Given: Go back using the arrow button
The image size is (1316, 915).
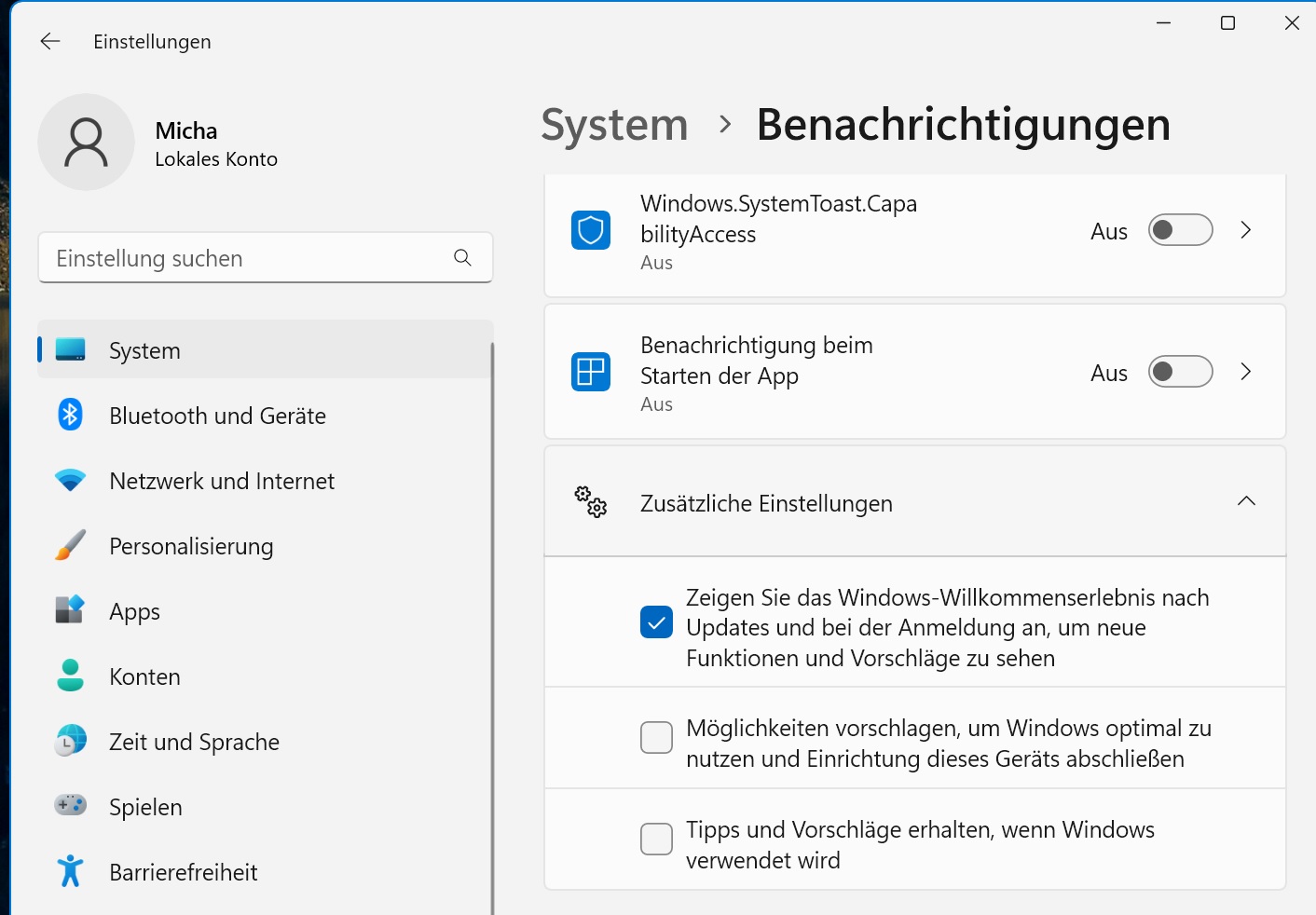Looking at the screenshot, I should pos(49,41).
